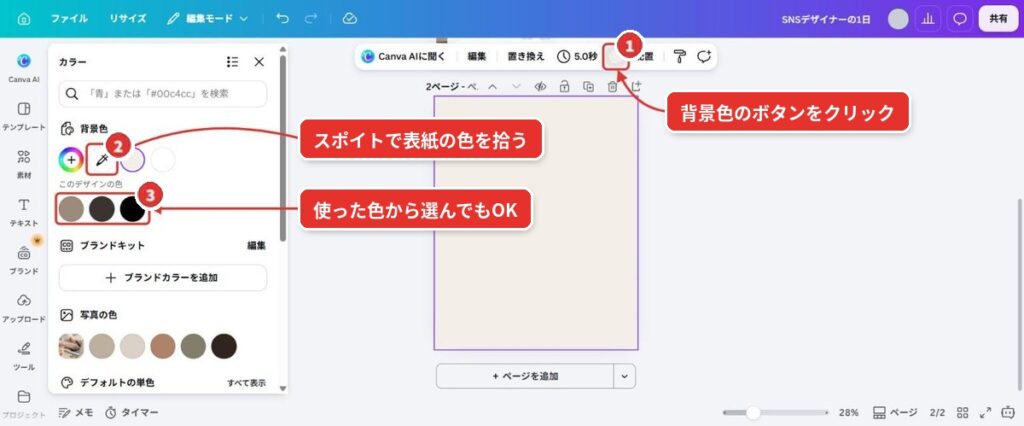This screenshot has height=426, width=1024.
Task: Open the アップロード sidebar tab
Action: click(24, 308)
